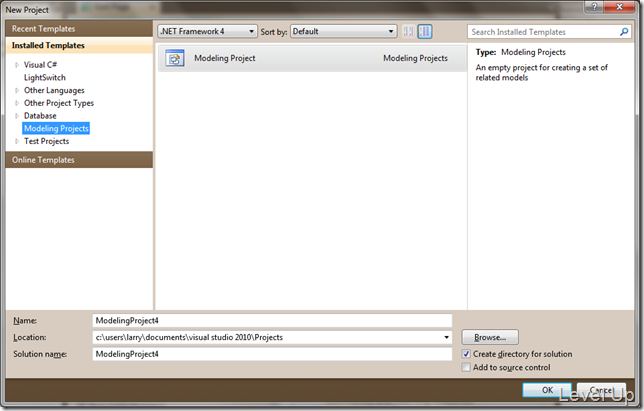
Task: Enable Add to source control checkbox
Action: click(466, 367)
